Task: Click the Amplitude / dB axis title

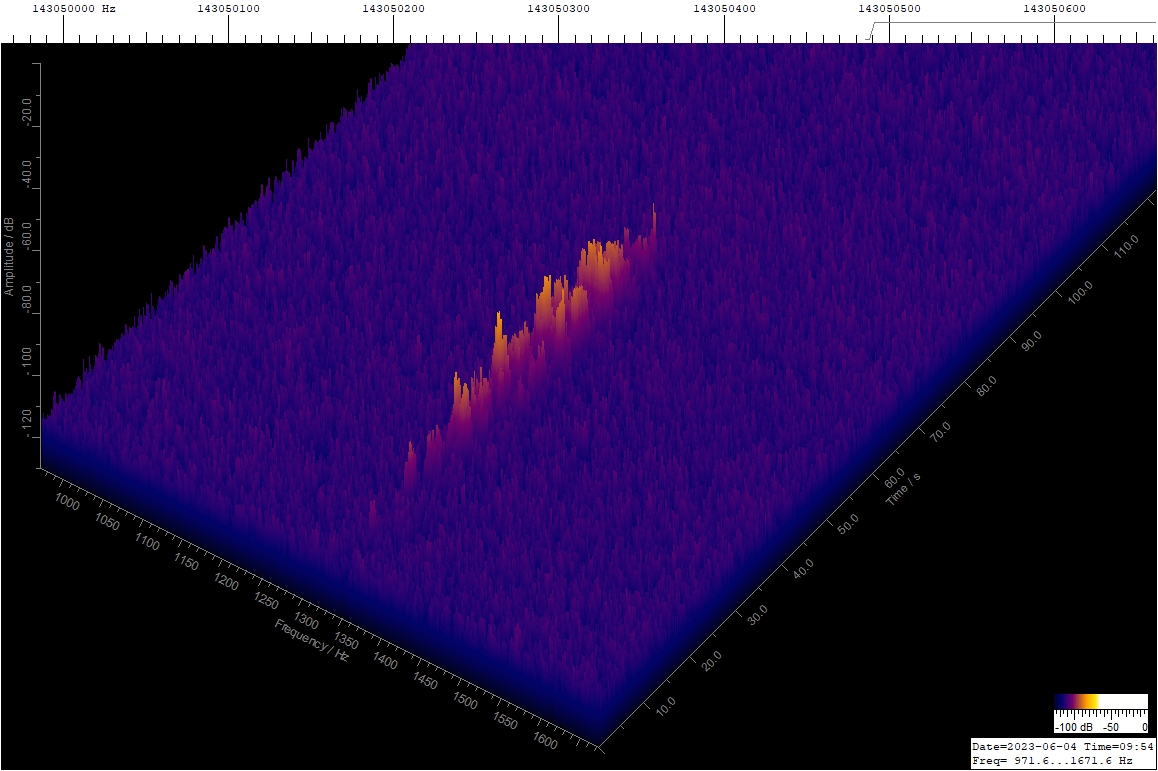Action: pos(9,256)
